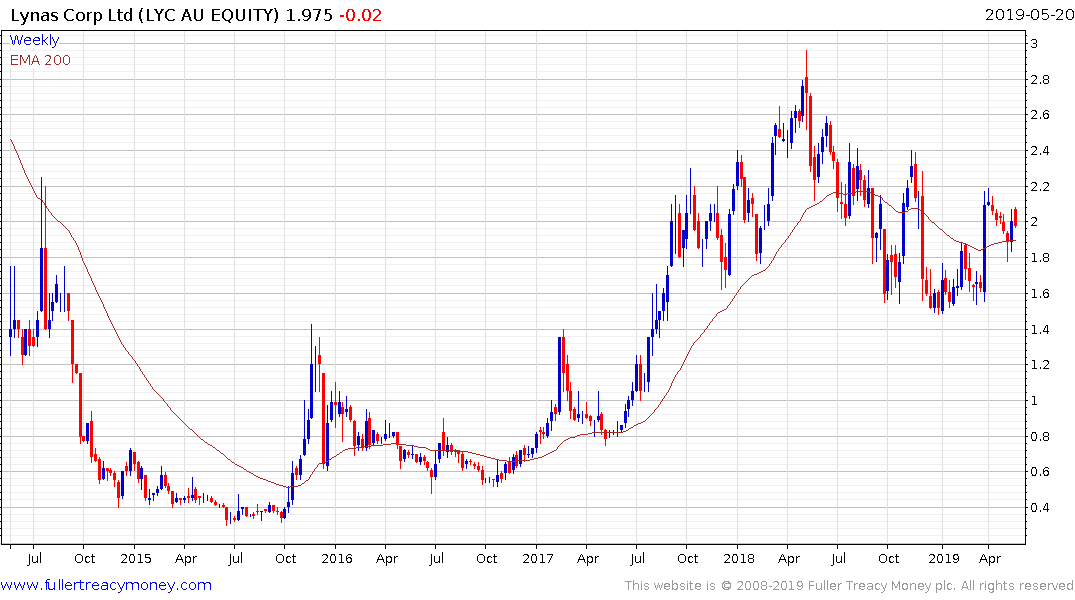Image resolution: width=1075 pixels, height=600 pixels.
Task: Select the '2015' x-axis label
Action: pos(136,559)
